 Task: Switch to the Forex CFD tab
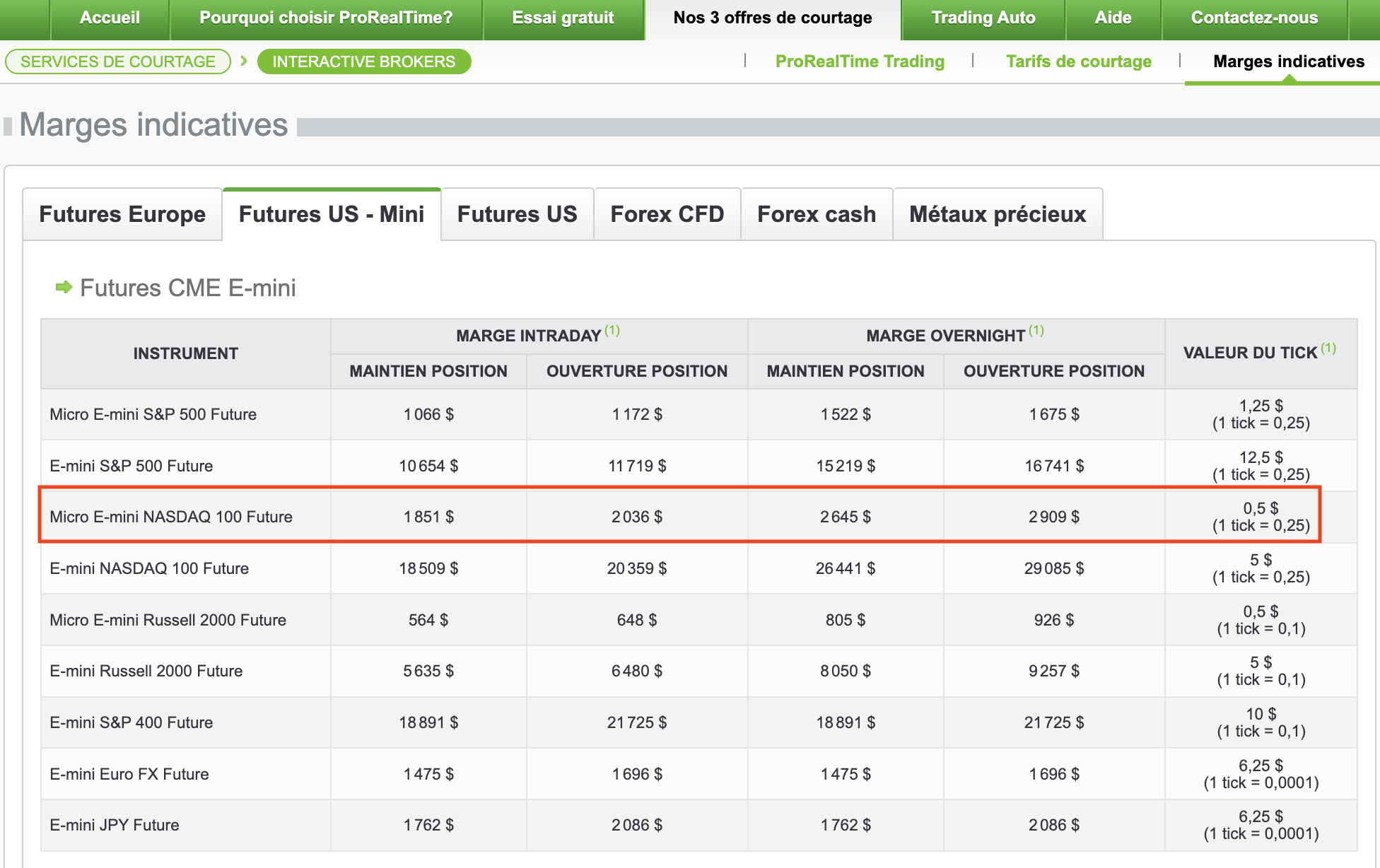click(667, 214)
